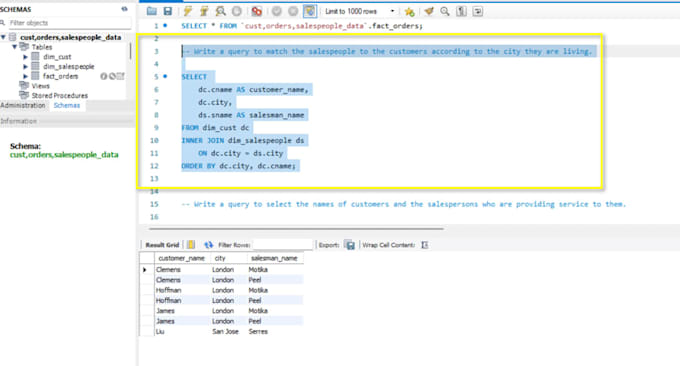The height and width of the screenshot is (366, 680).
Task: Click the table grid icon beside fact_orders
Action: point(121,76)
